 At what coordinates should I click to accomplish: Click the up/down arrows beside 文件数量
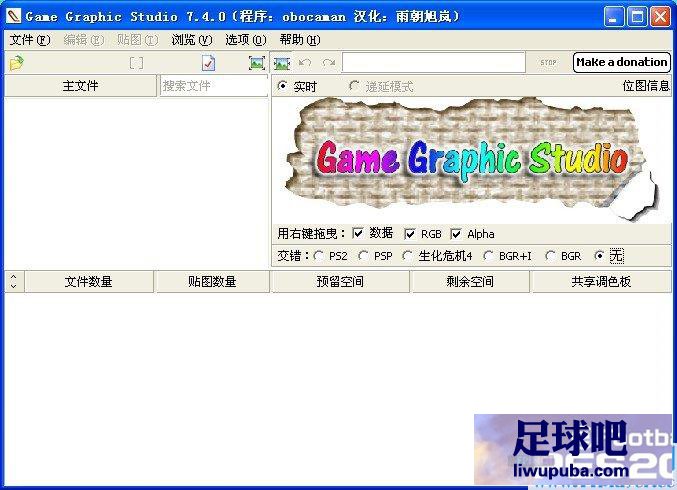click(x=14, y=281)
